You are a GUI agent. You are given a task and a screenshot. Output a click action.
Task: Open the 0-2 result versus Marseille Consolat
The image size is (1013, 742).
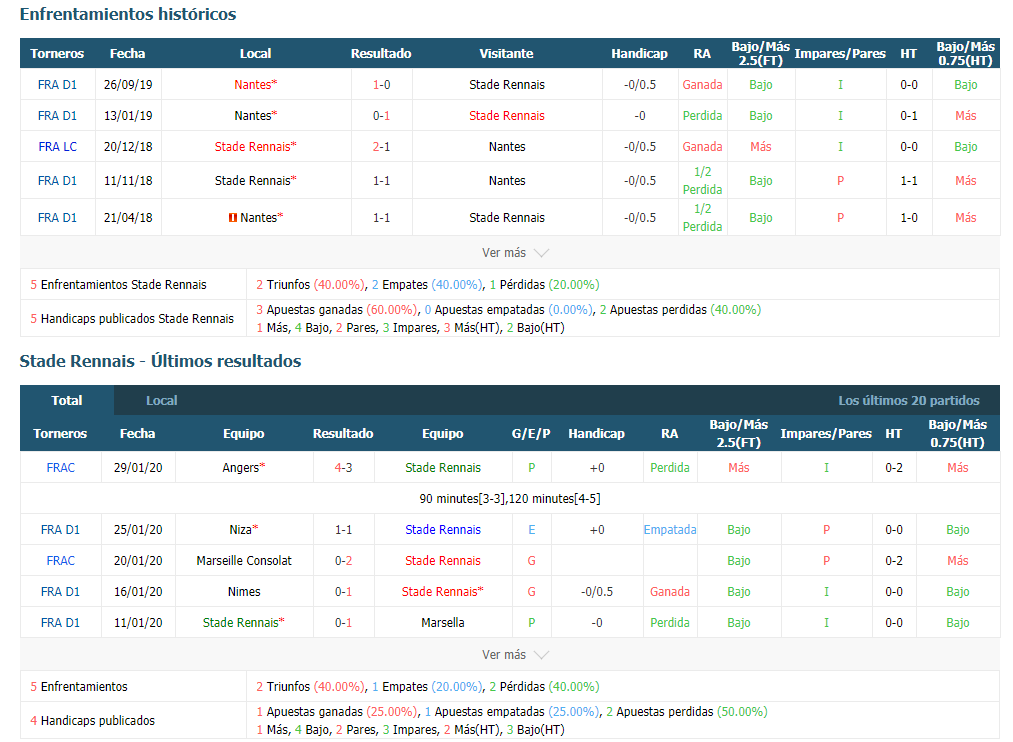tap(344, 561)
